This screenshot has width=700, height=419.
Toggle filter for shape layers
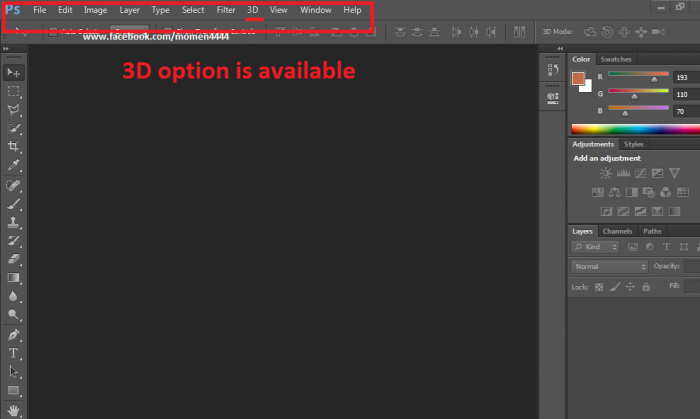[x=683, y=247]
